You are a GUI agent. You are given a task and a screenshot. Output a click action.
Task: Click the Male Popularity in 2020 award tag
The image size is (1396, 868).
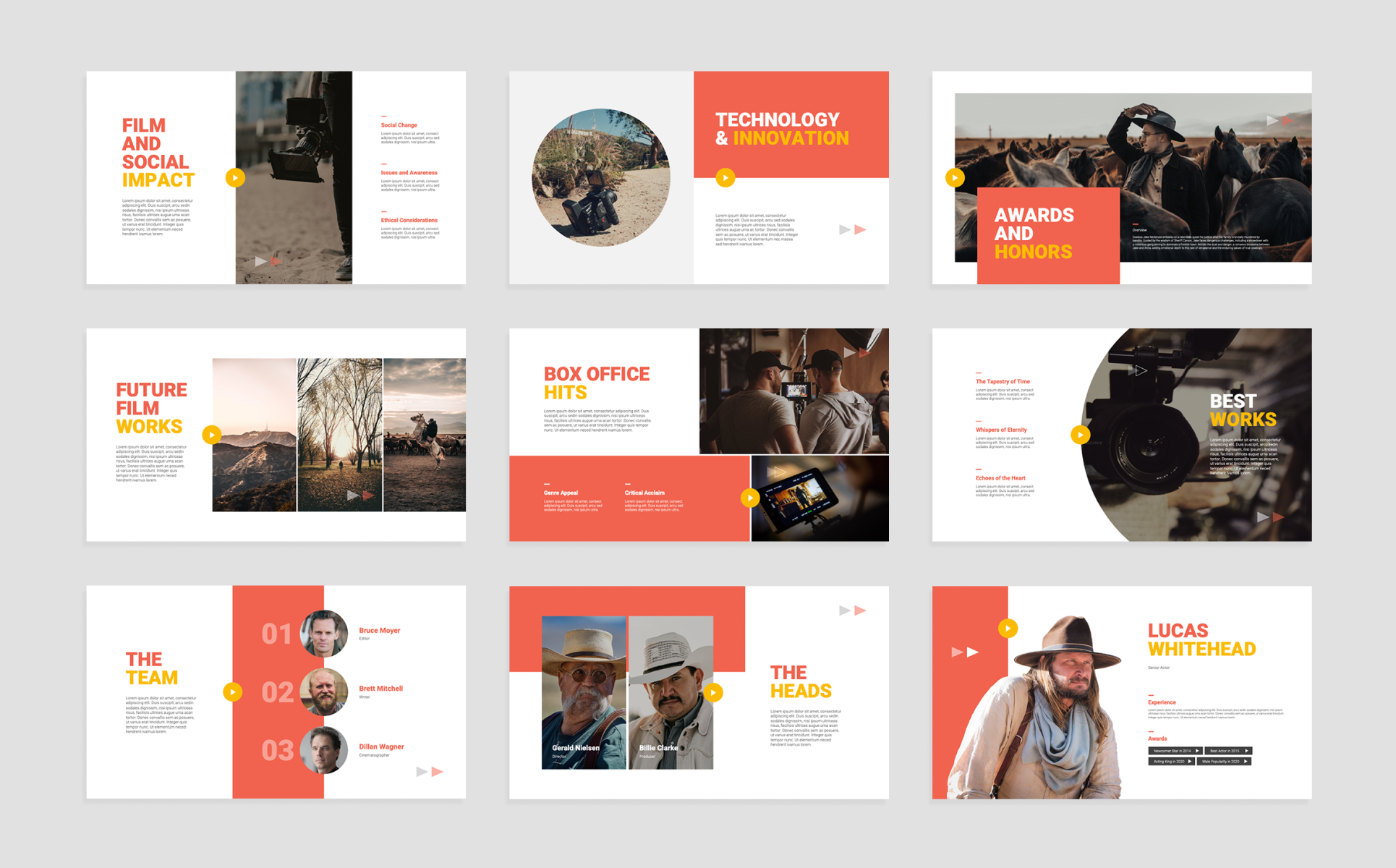[1223, 762]
